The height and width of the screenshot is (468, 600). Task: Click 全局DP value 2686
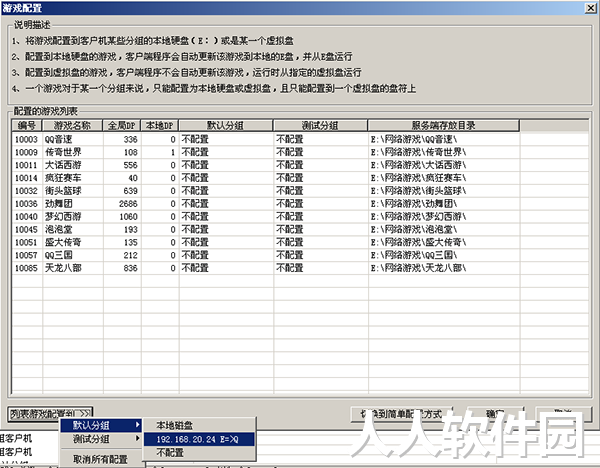128,204
